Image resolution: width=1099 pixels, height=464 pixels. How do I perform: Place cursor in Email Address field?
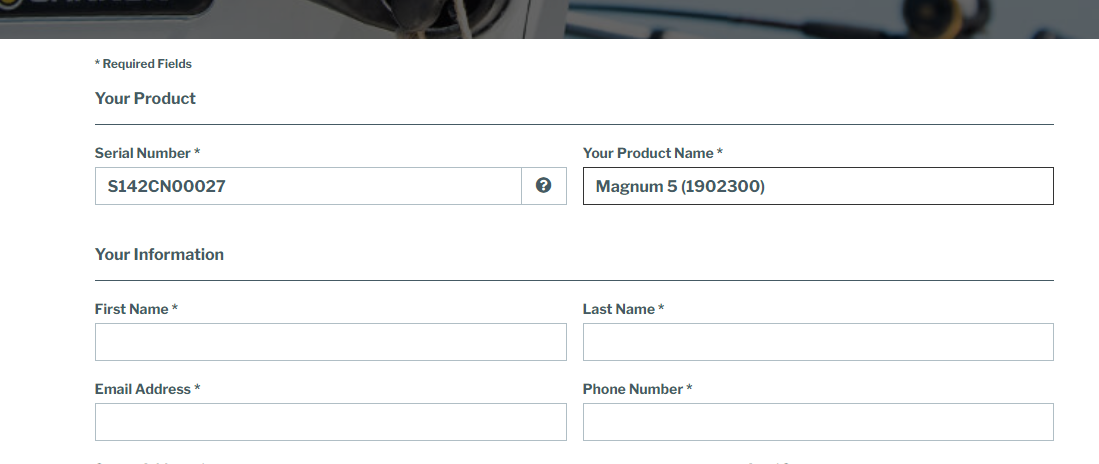[x=331, y=422]
